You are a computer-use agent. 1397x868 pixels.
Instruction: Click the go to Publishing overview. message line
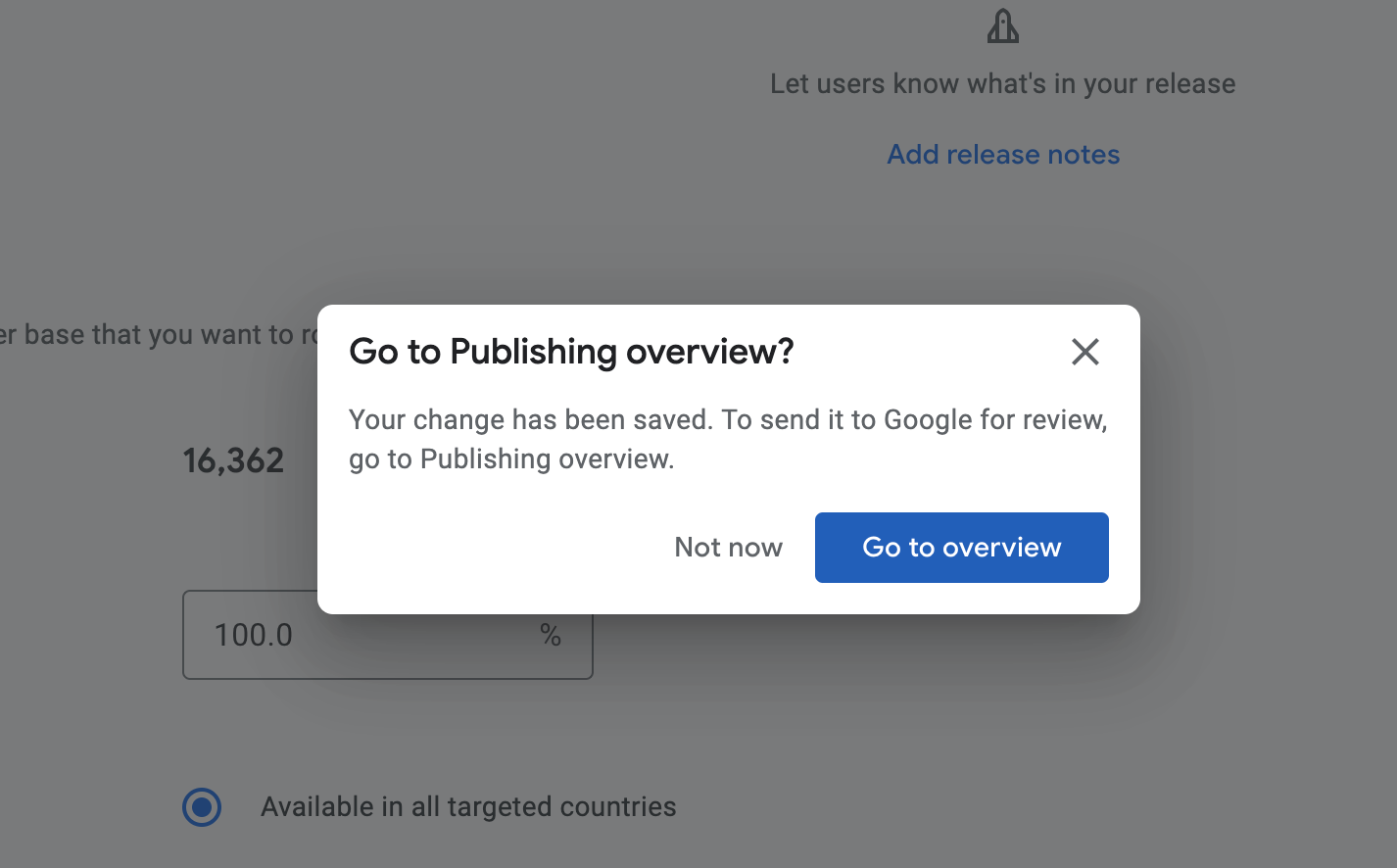click(x=511, y=459)
